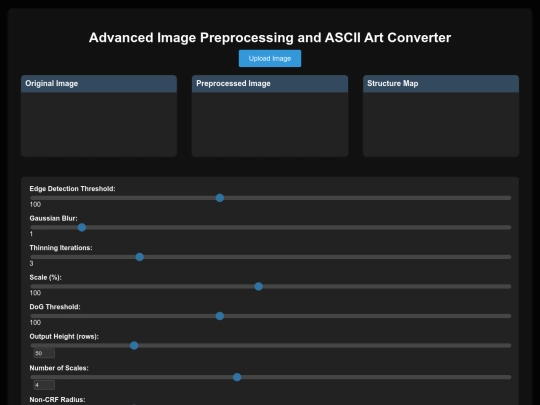The height and width of the screenshot is (405, 540).
Task: Click the far right end of Gaussian Blur track
Action: (x=509, y=227)
